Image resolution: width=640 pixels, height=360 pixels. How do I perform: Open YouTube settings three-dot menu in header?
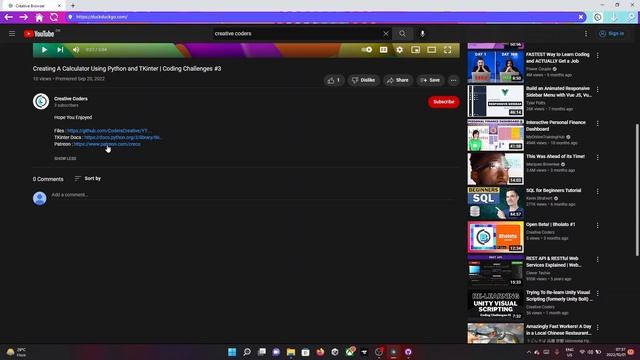point(586,33)
